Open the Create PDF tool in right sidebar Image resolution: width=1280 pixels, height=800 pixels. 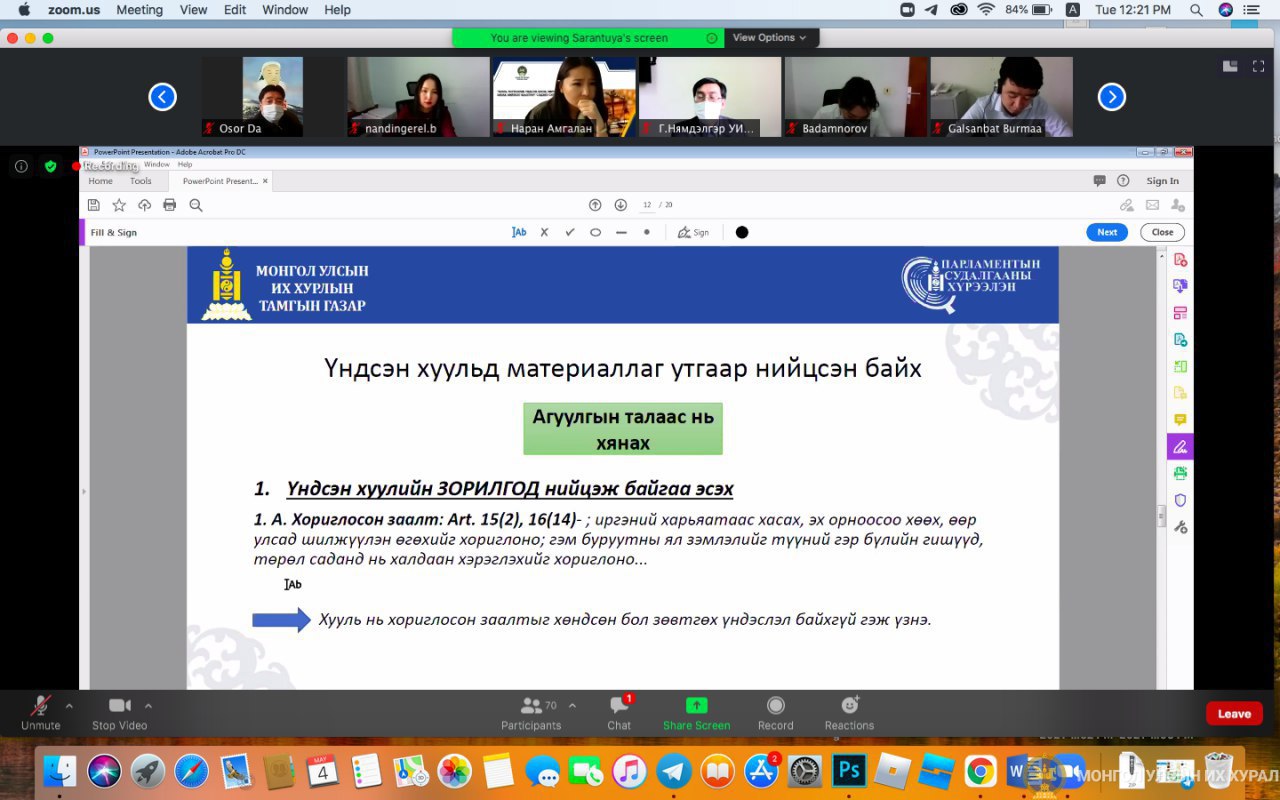(x=1180, y=259)
